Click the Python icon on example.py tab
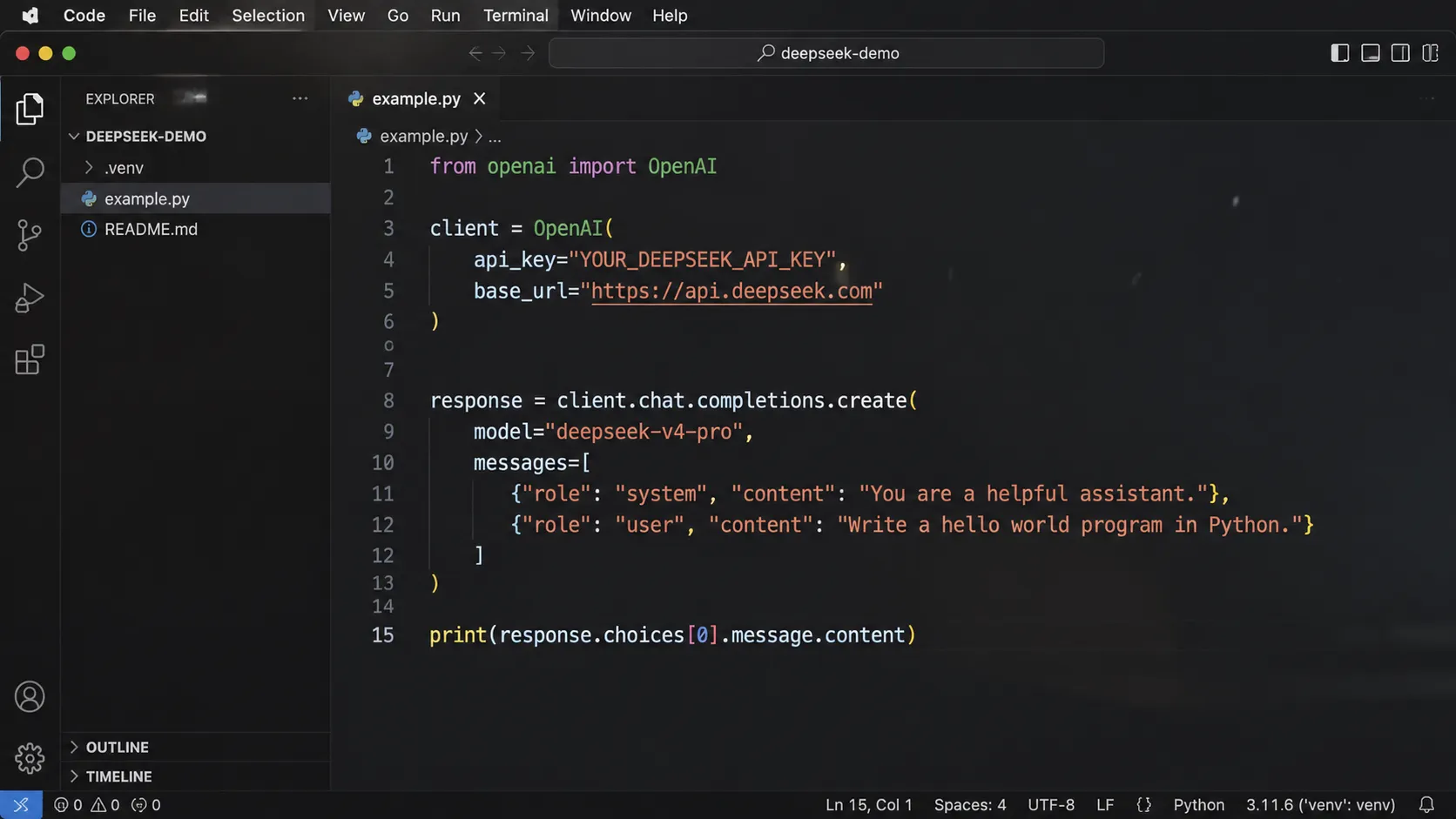 click(x=355, y=99)
